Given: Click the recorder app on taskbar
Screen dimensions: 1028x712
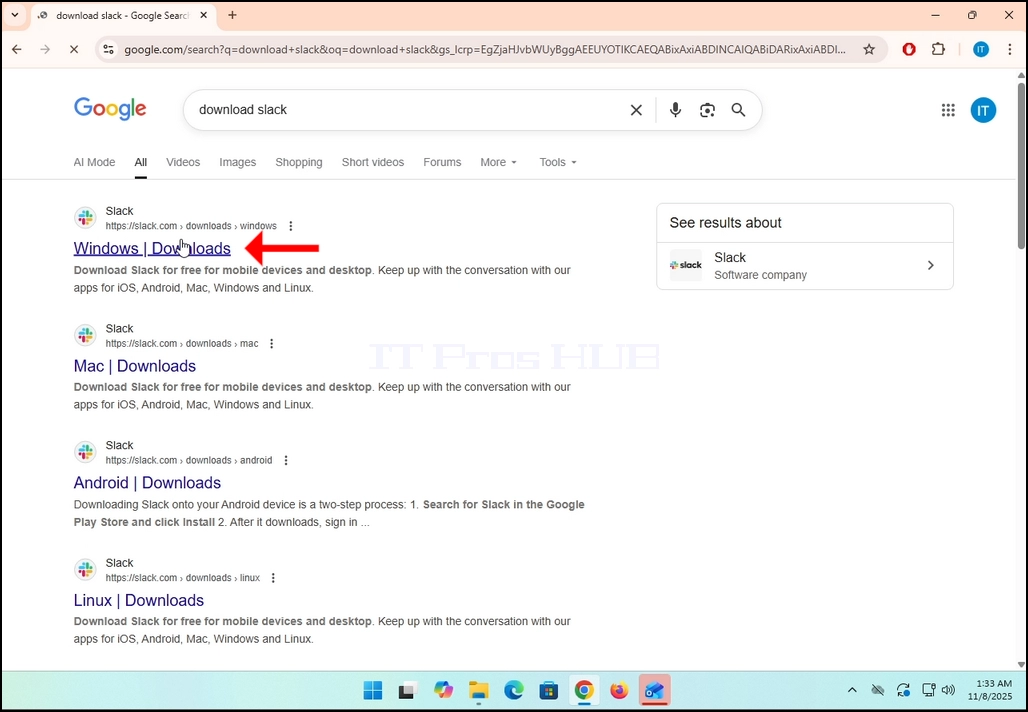Looking at the screenshot, I should pyautogui.click(x=654, y=690).
